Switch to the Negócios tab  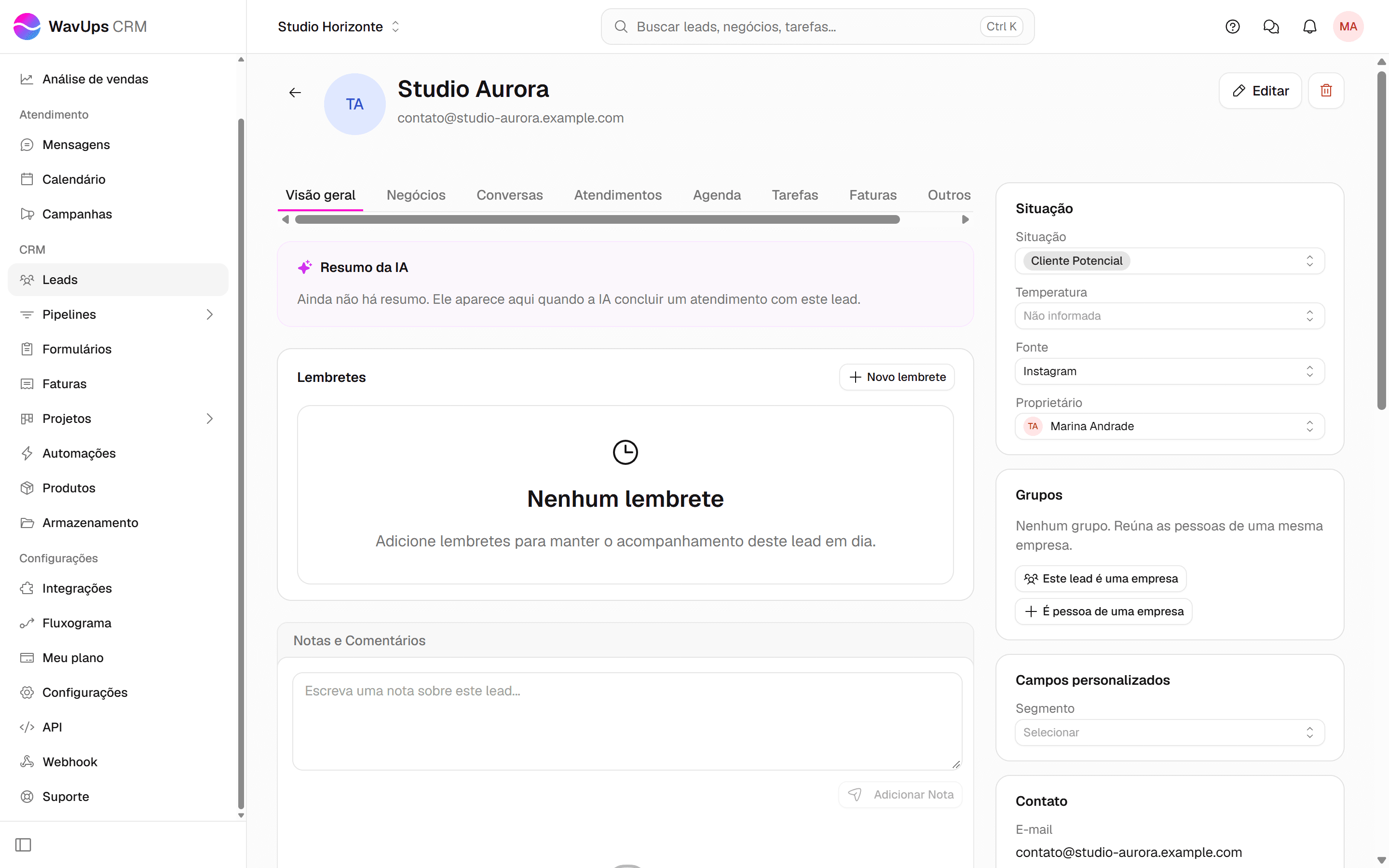tap(416, 195)
